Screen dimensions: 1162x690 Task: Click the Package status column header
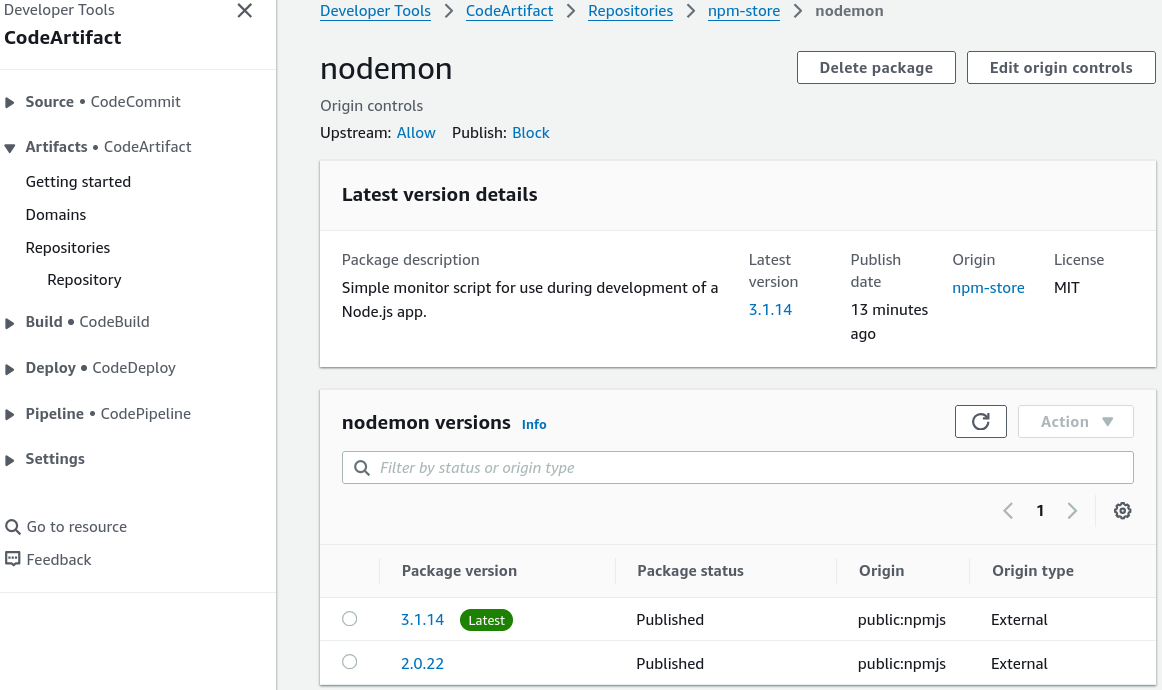(690, 571)
